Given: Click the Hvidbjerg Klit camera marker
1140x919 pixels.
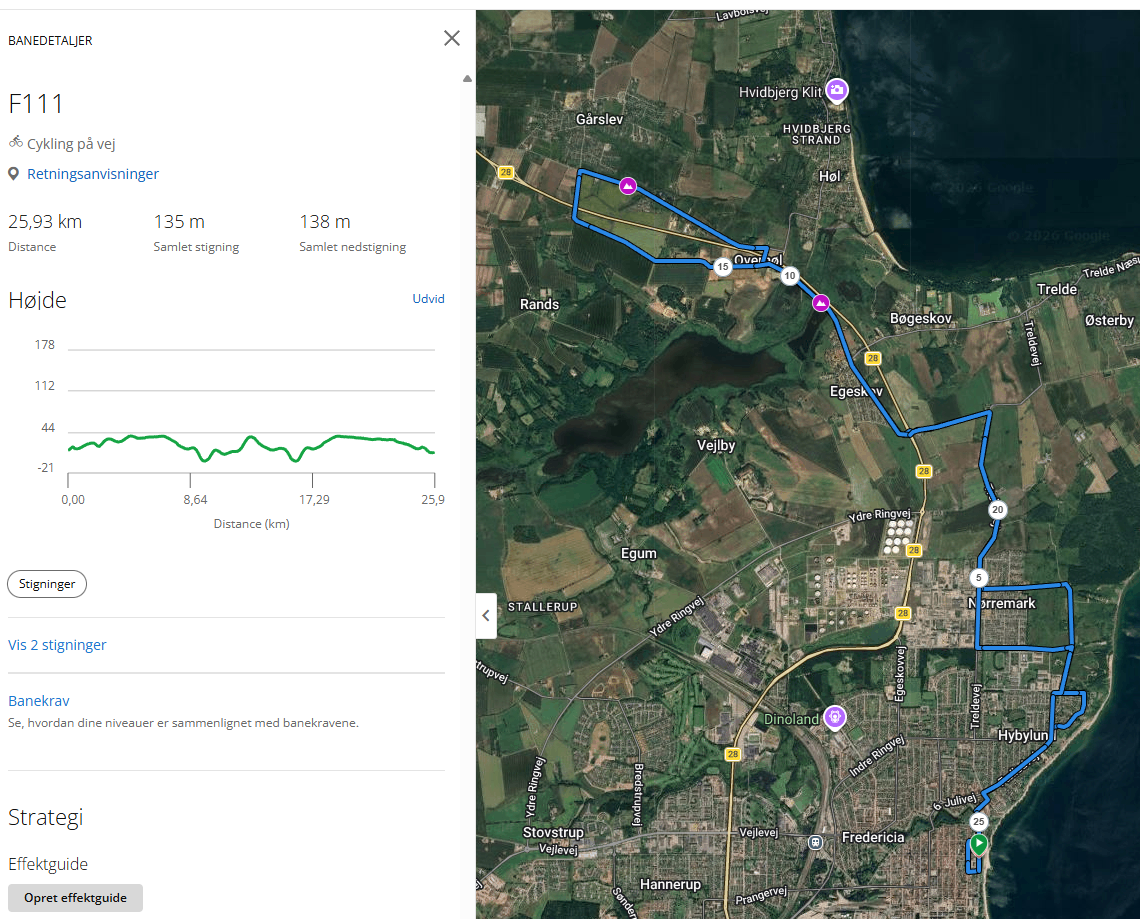Looking at the screenshot, I should click(837, 91).
